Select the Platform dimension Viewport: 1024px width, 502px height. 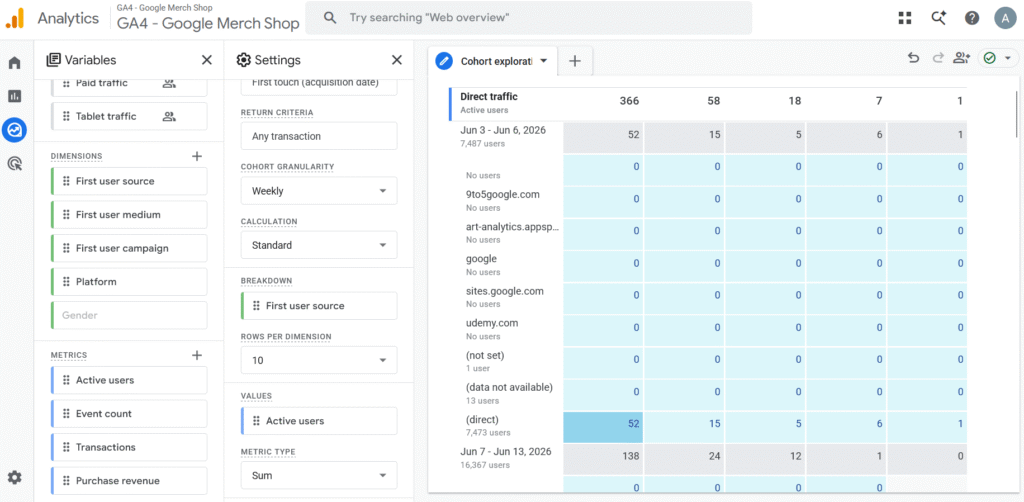(129, 281)
